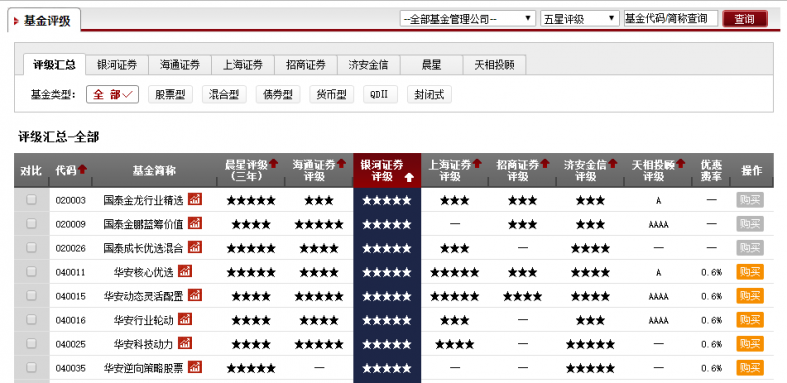Switch to 晨星 tab

(431, 65)
